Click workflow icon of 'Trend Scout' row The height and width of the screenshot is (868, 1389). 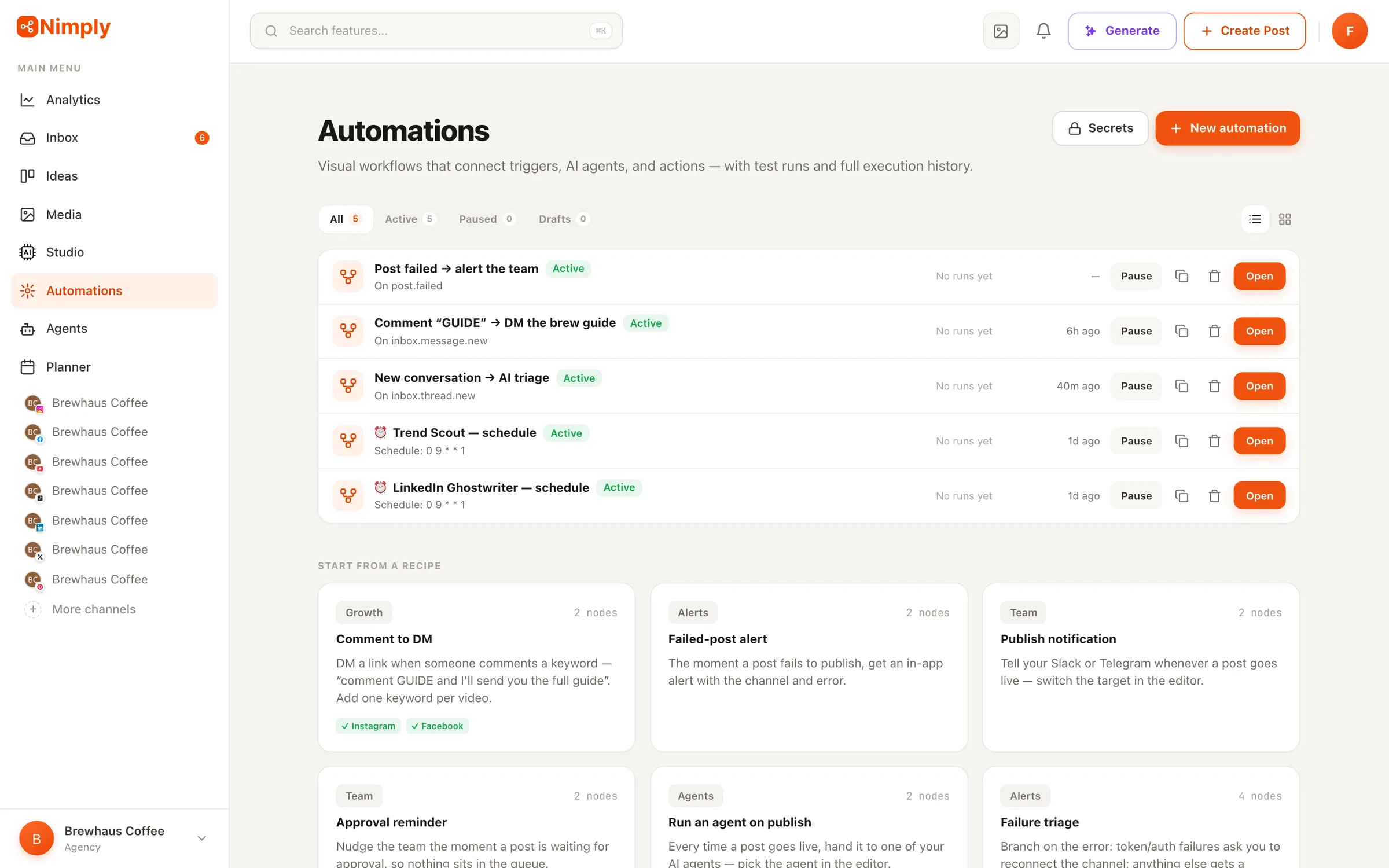click(348, 441)
